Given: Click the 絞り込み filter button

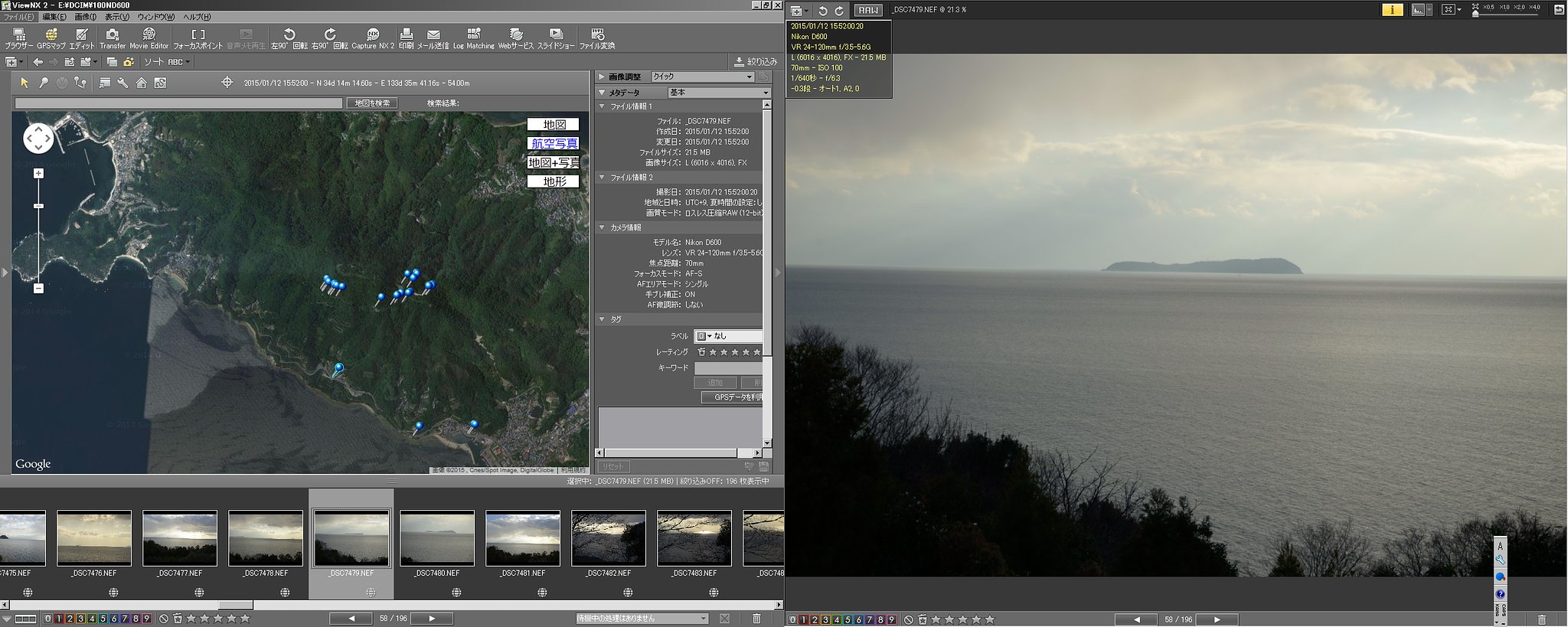Looking at the screenshot, I should coord(755,61).
